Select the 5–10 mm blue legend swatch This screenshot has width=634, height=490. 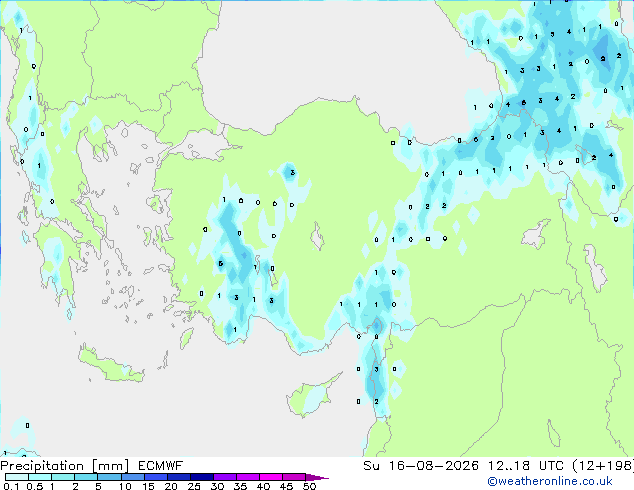(x=110, y=477)
